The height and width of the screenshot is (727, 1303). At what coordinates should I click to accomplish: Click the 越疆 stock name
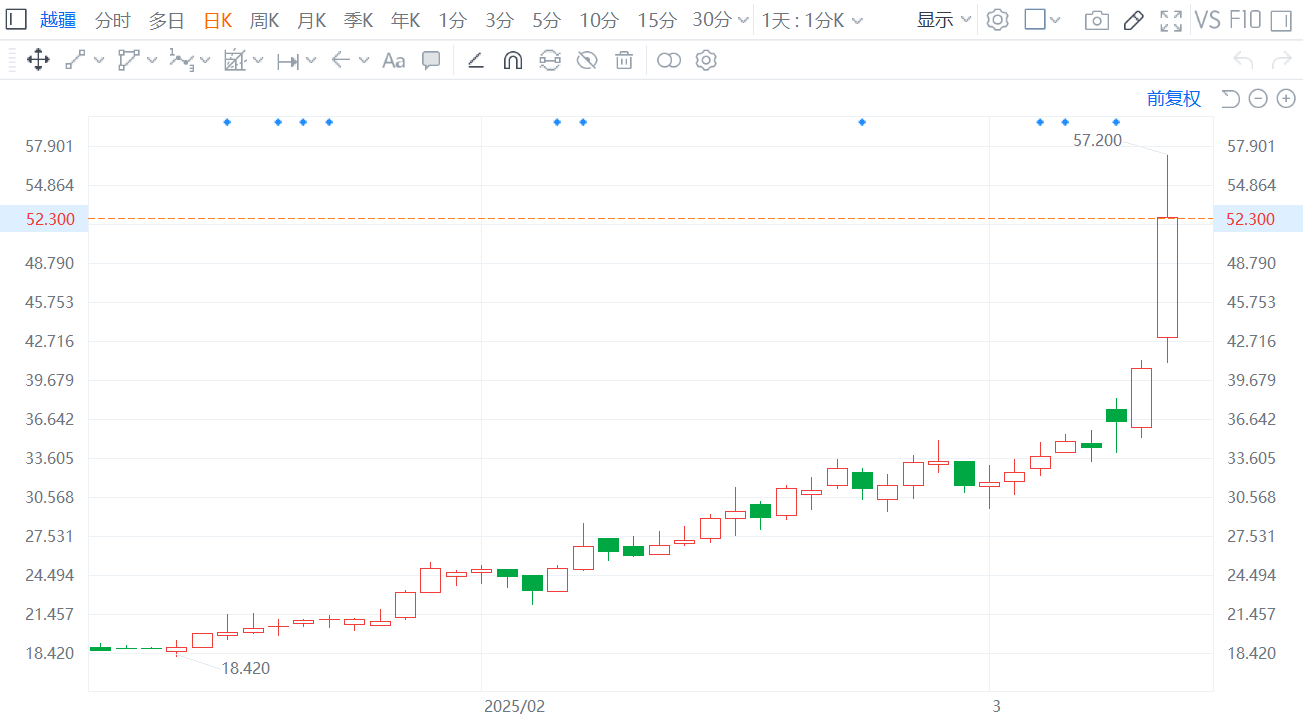click(57, 20)
